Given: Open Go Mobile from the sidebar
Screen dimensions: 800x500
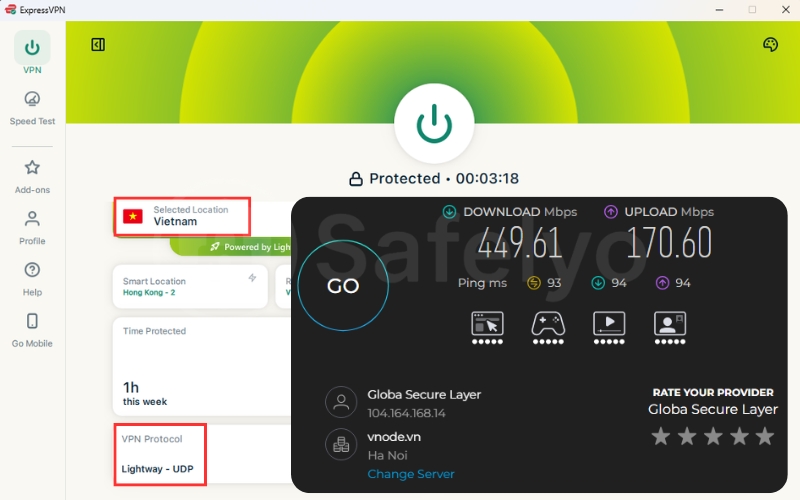Looking at the screenshot, I should pyautogui.click(x=32, y=330).
